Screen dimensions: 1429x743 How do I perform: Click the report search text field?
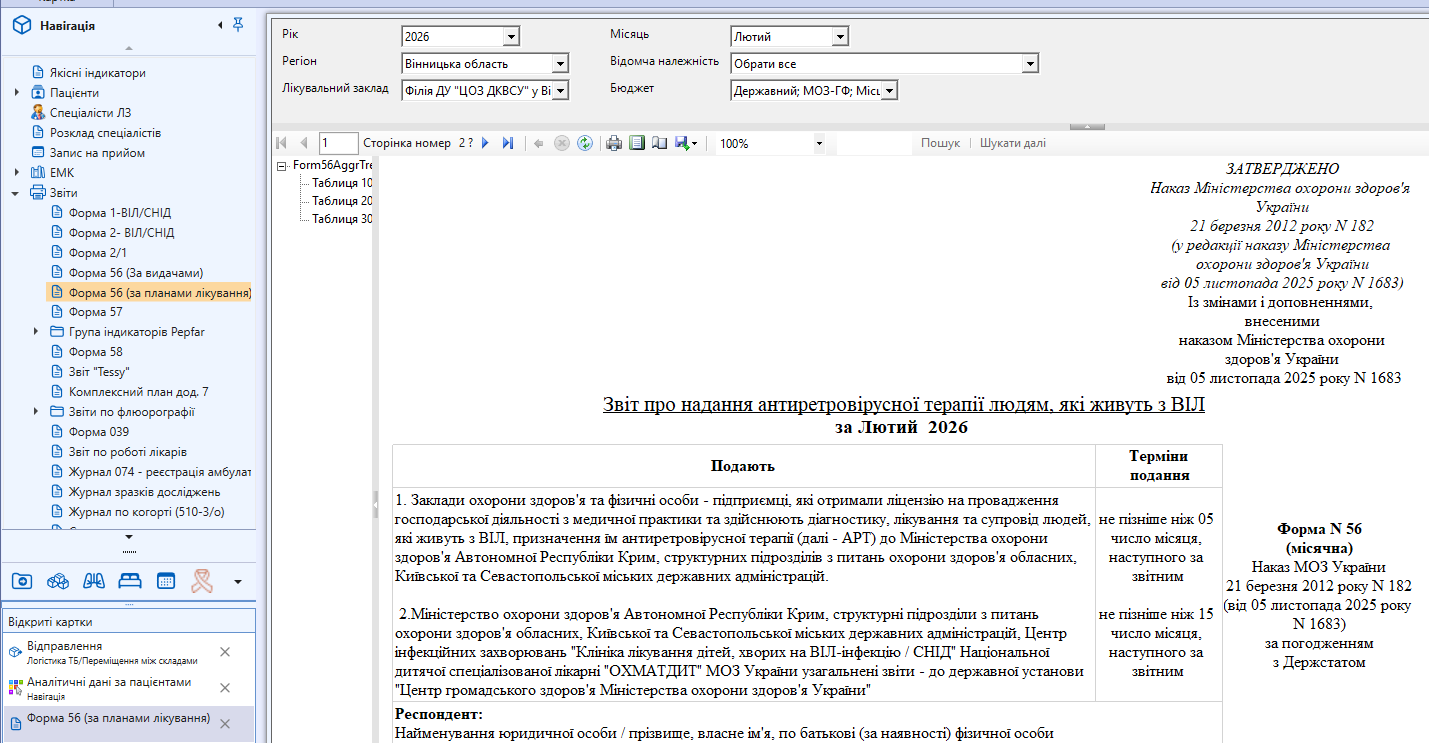873,143
